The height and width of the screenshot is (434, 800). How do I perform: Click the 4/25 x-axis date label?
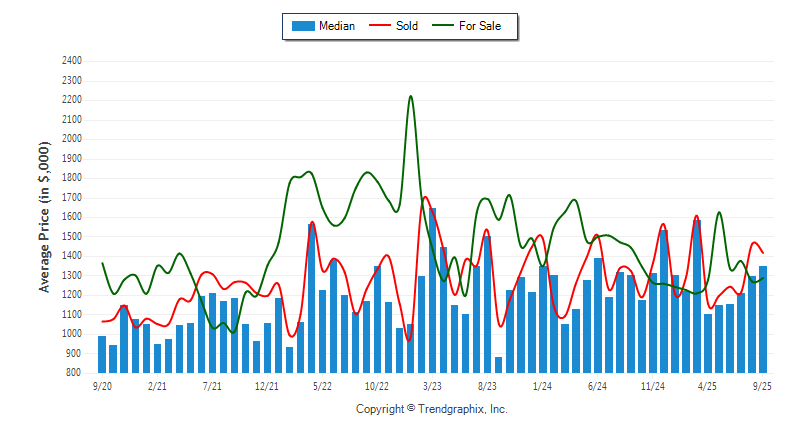[708, 385]
